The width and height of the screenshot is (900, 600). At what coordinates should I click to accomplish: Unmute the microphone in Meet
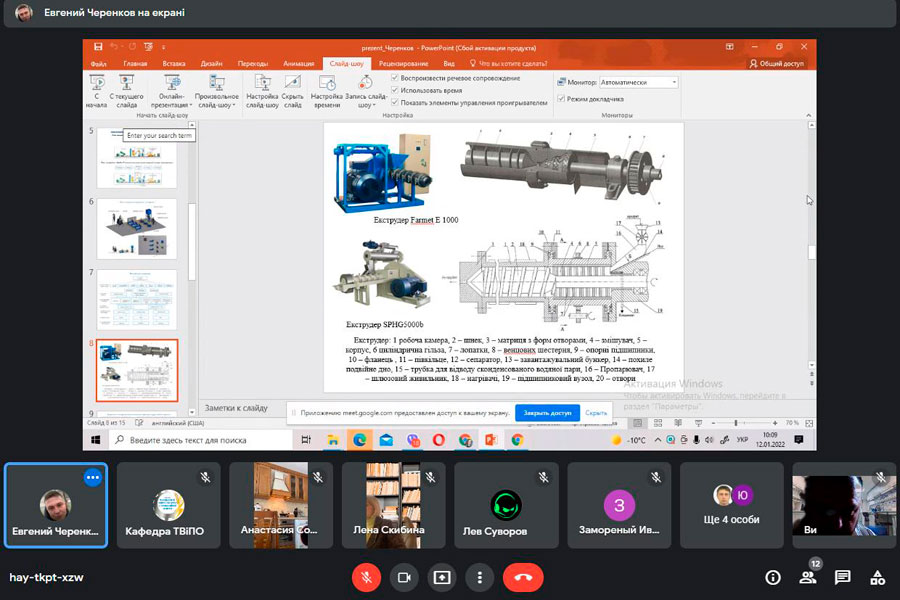(x=367, y=577)
